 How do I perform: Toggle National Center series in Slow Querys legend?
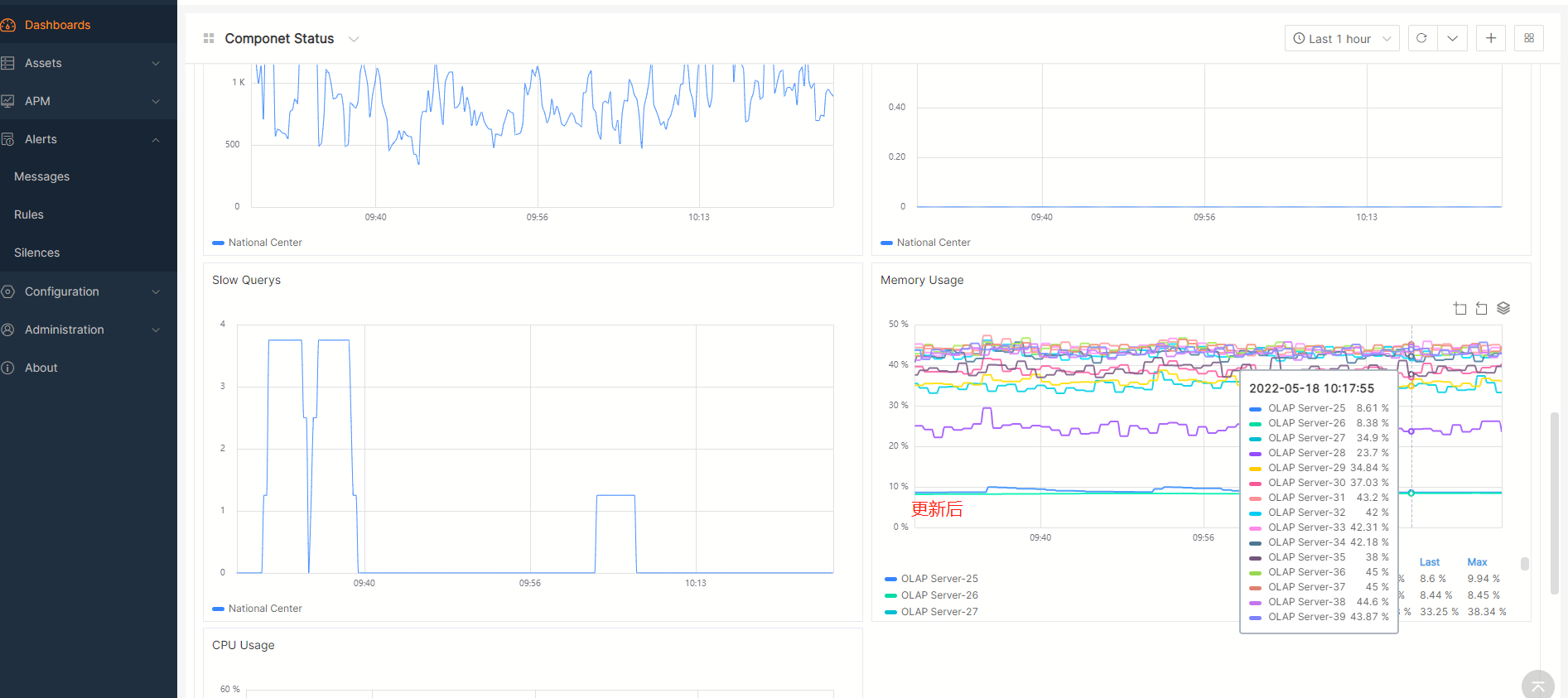coord(257,609)
